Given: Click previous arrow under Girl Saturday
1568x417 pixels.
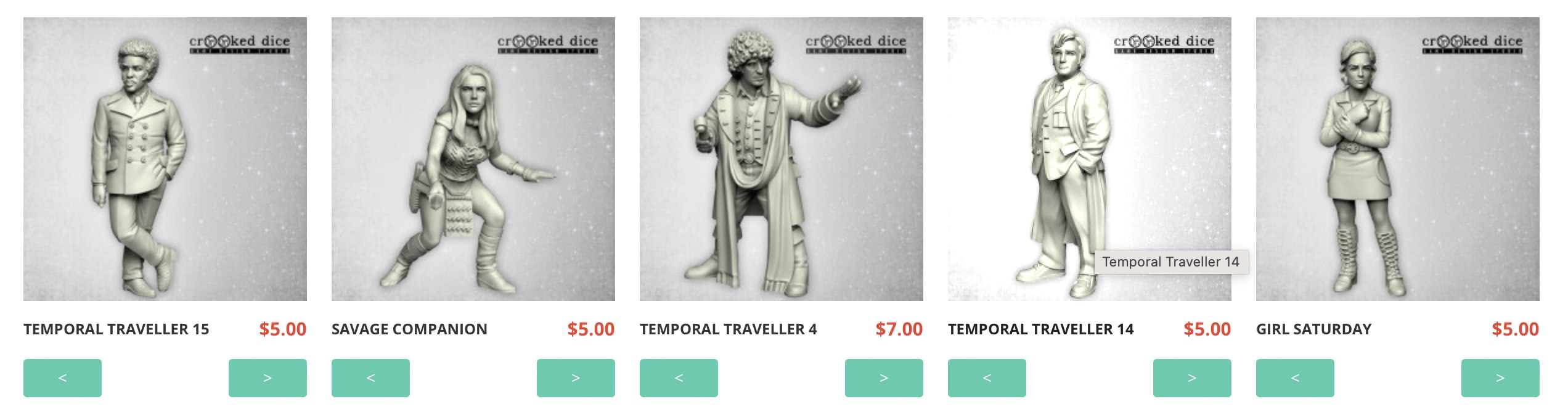Looking at the screenshot, I should [x=1295, y=378].
